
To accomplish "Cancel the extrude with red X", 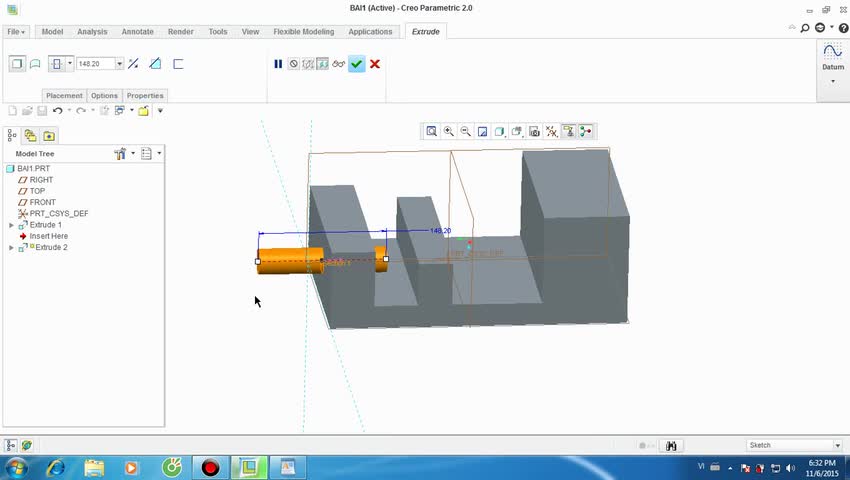I will tap(375, 64).
